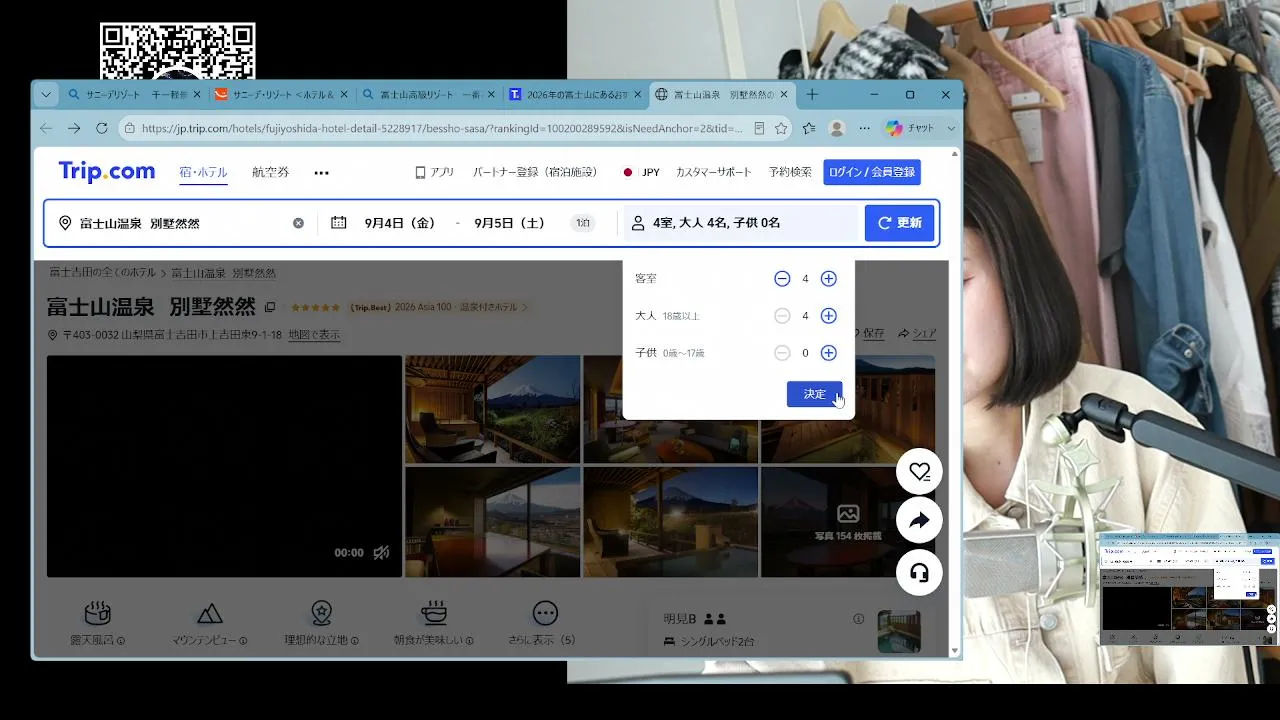Open the tab search dropdown arrow
Image resolution: width=1280 pixels, height=720 pixels.
[46, 95]
